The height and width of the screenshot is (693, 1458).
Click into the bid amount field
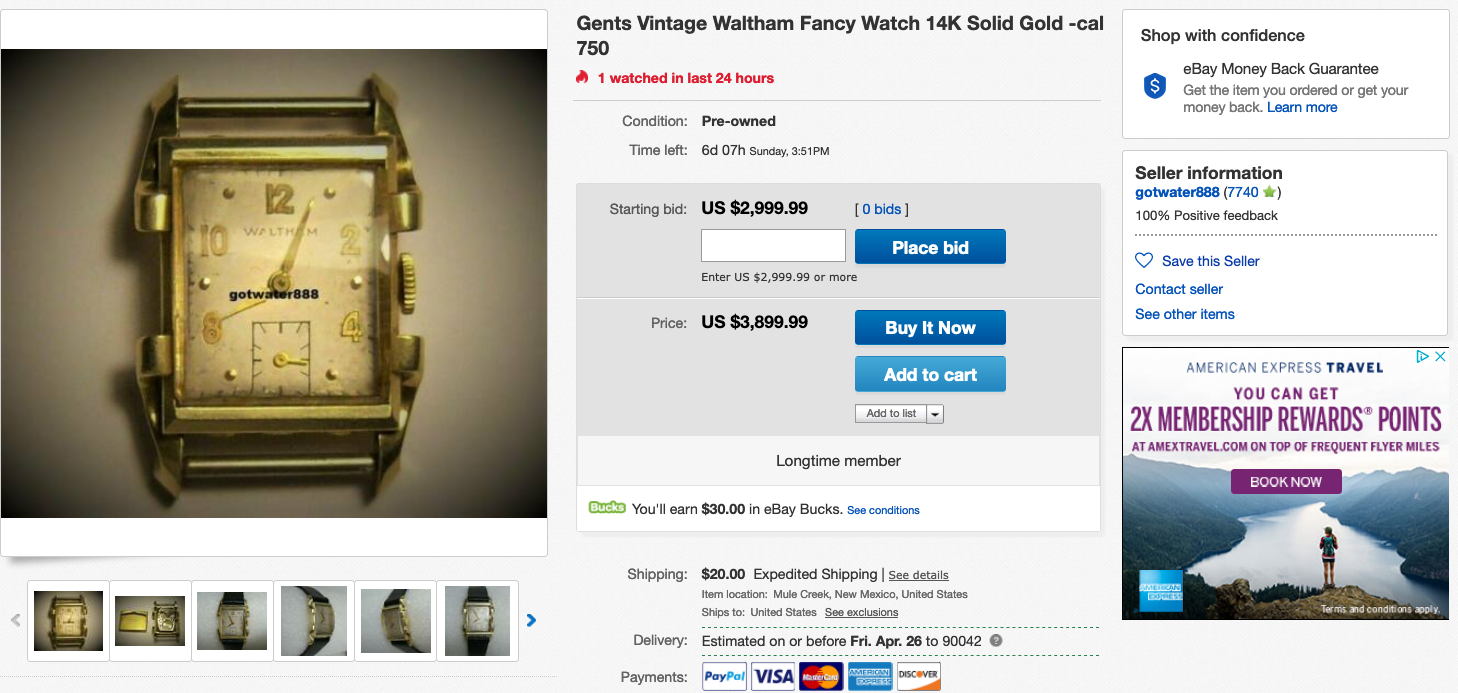coord(773,246)
